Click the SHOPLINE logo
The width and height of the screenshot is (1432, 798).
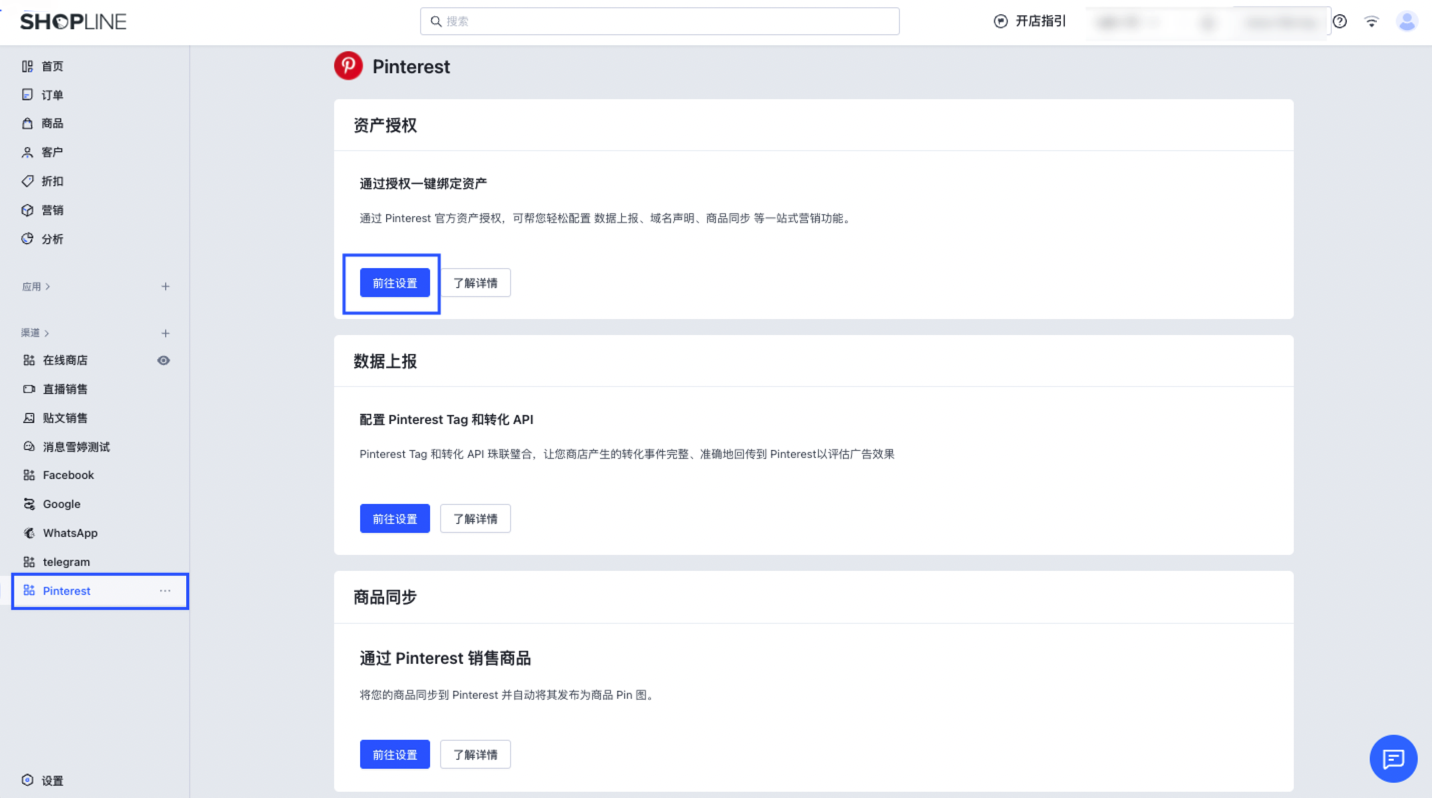click(73, 21)
